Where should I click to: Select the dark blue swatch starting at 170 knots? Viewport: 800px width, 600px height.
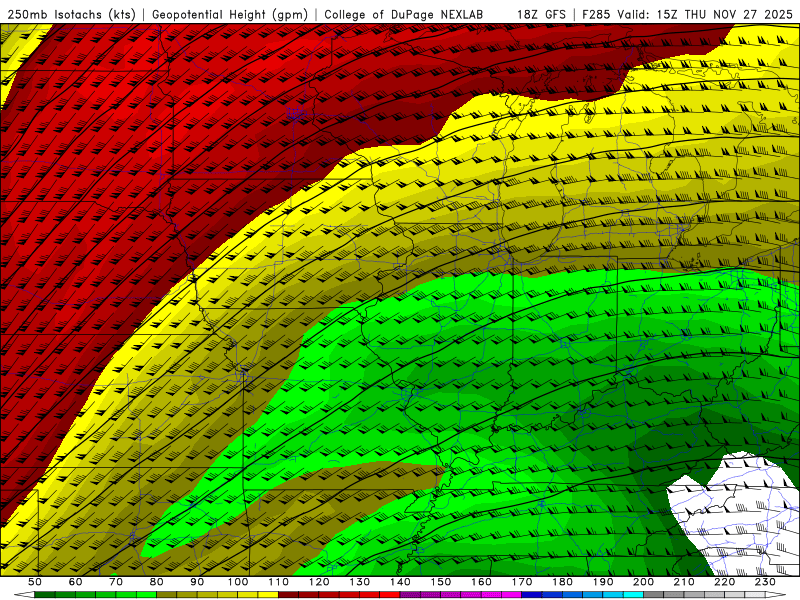[x=532, y=595]
